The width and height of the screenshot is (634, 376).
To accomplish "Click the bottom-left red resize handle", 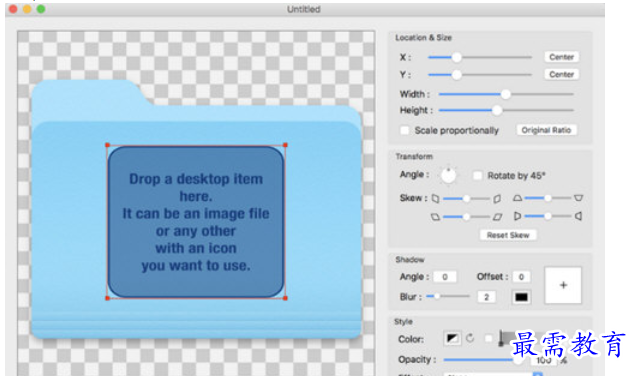I will pos(108,298).
